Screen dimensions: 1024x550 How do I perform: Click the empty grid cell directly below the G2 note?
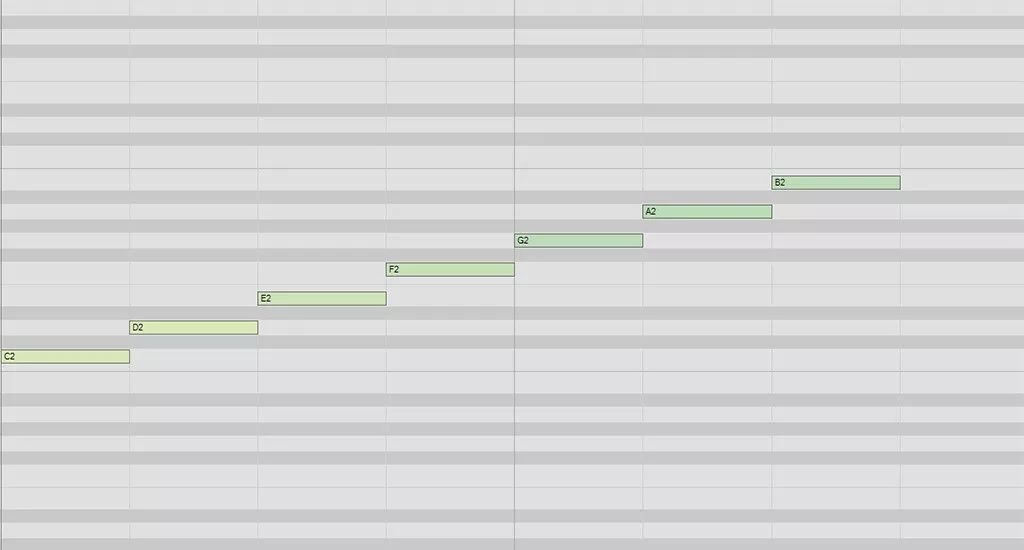pos(579,255)
